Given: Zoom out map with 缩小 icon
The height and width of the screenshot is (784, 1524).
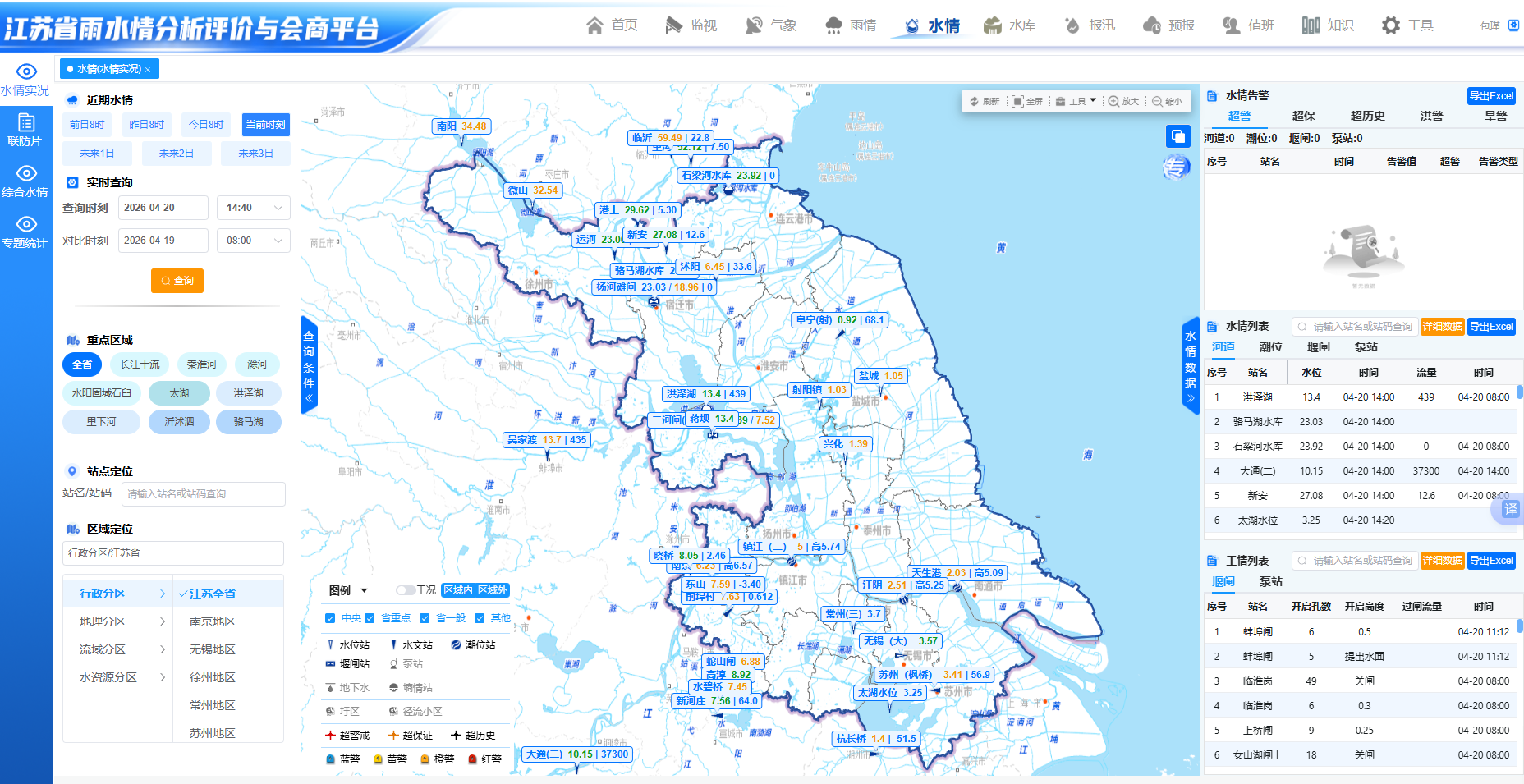Looking at the screenshot, I should [x=1157, y=102].
